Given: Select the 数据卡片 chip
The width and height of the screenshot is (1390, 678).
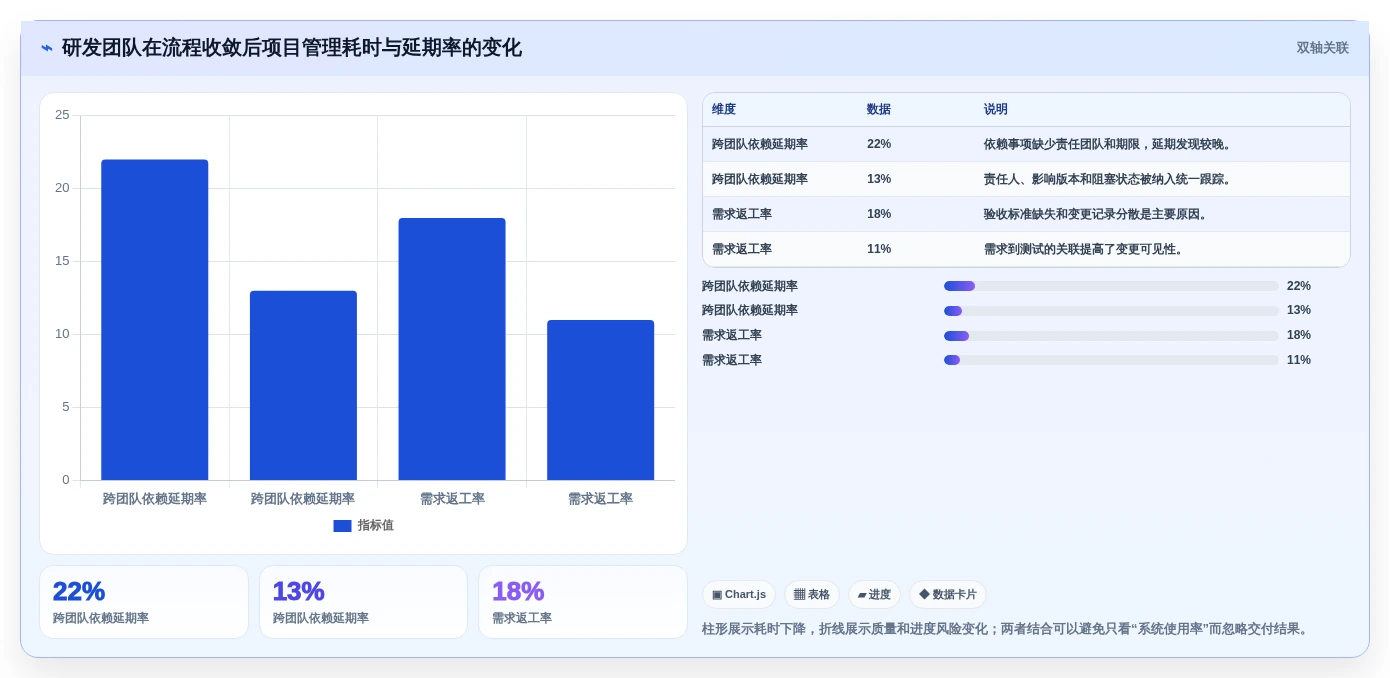Looking at the screenshot, I should 948,594.
